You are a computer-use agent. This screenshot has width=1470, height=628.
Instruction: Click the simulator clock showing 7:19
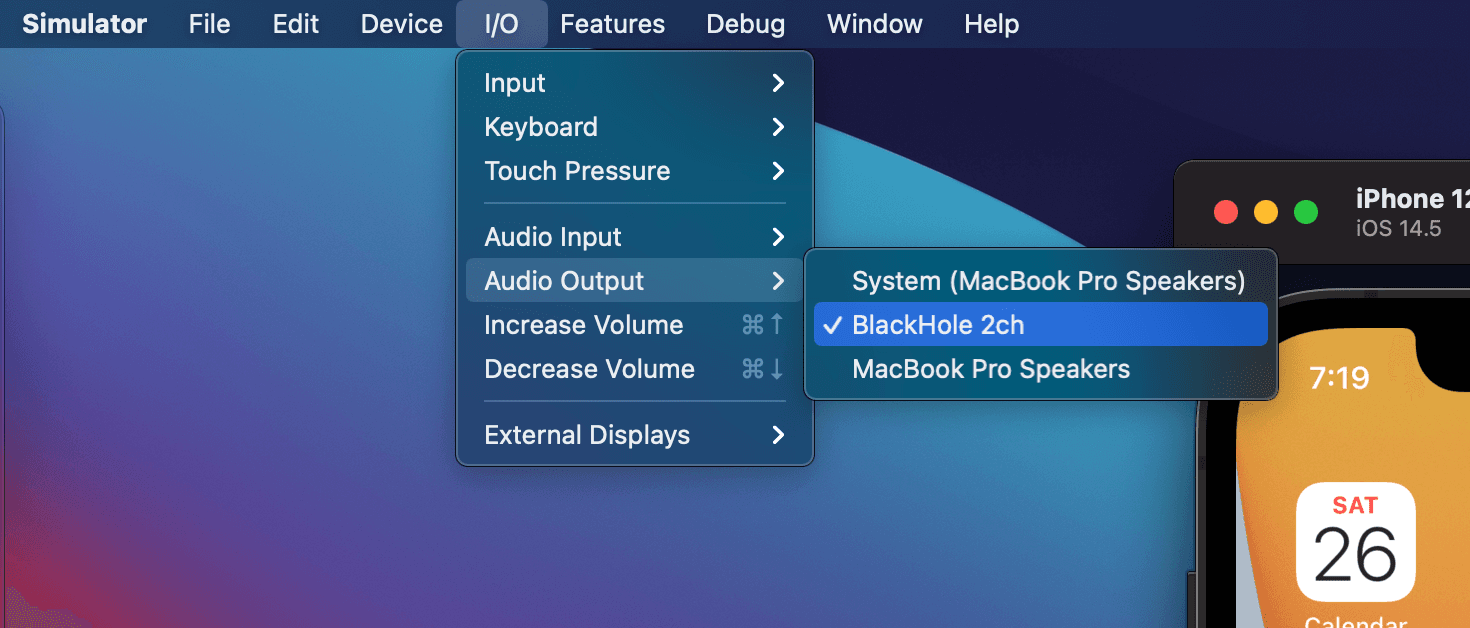1339,378
